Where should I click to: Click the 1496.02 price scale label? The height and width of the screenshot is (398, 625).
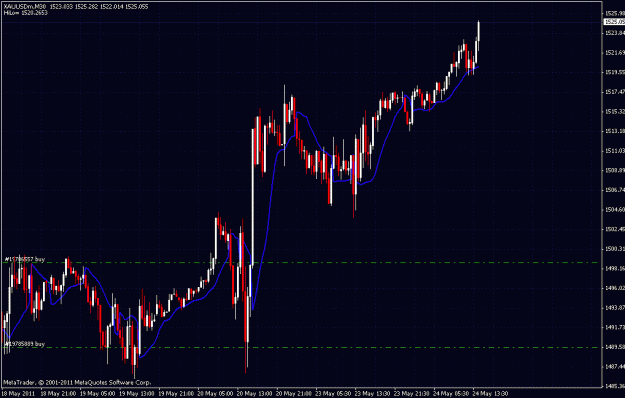[615, 288]
